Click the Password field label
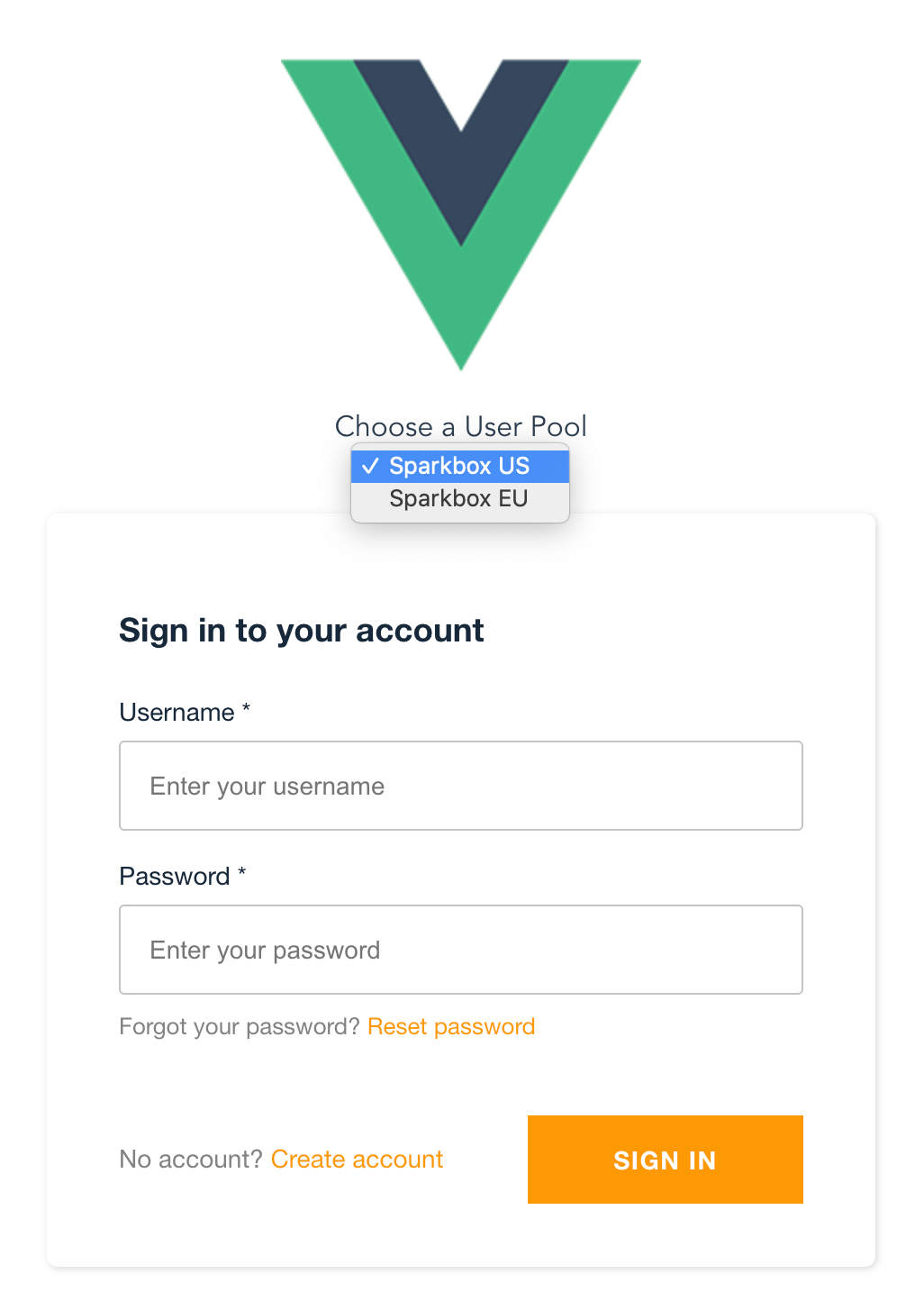 click(x=174, y=876)
